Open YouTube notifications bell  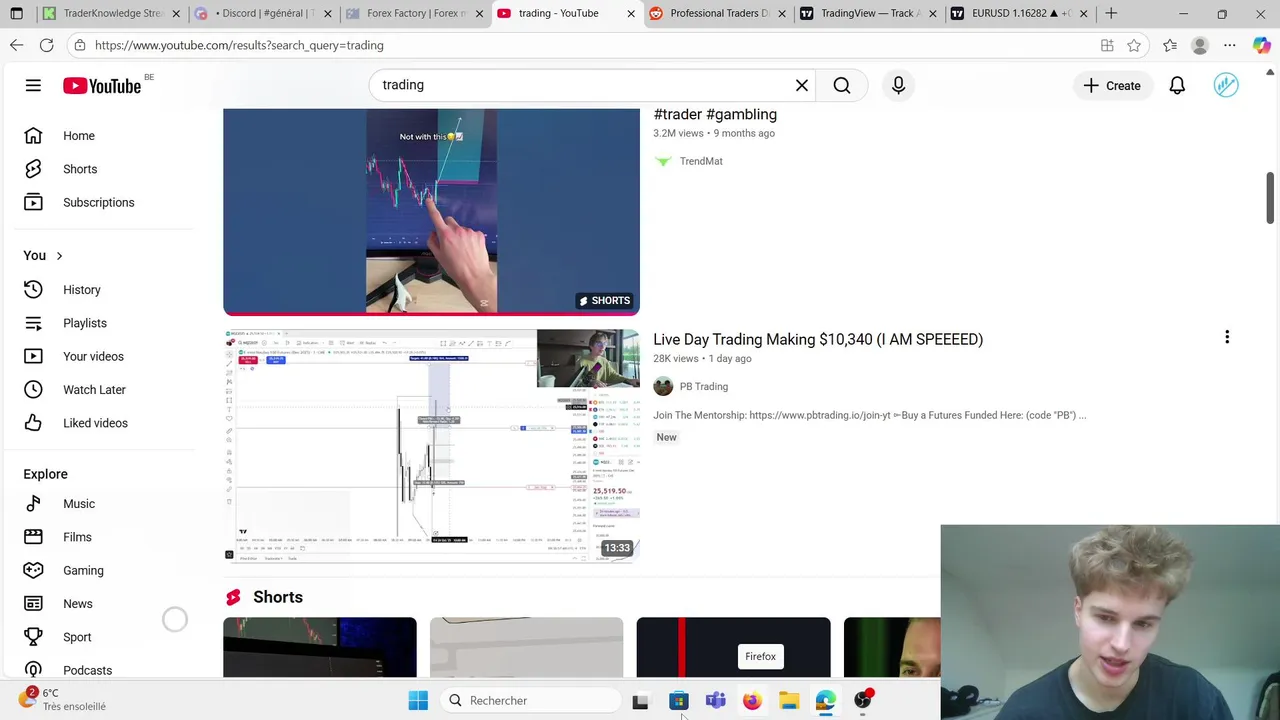click(1177, 85)
